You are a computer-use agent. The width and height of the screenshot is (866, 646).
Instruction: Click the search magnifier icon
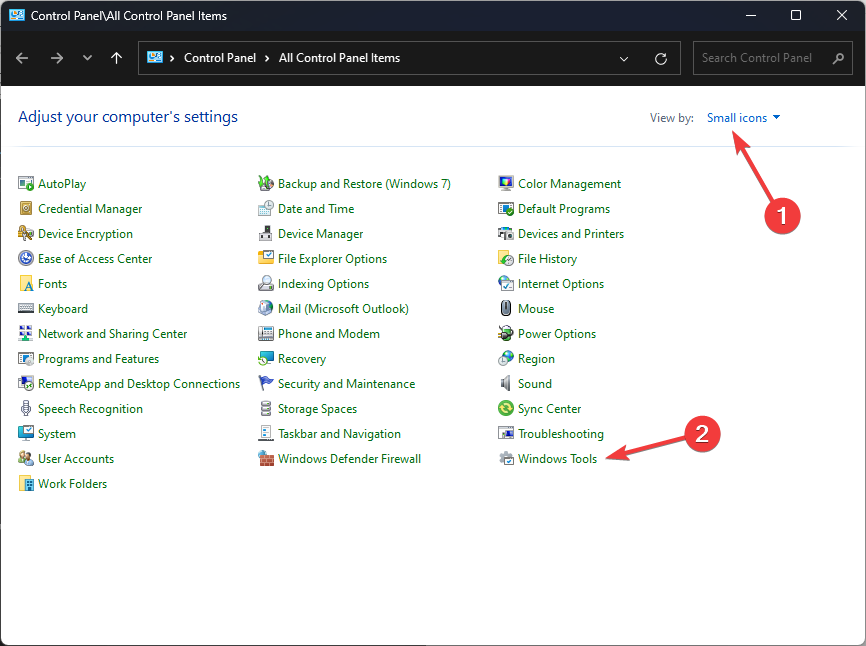pyautogui.click(x=838, y=58)
